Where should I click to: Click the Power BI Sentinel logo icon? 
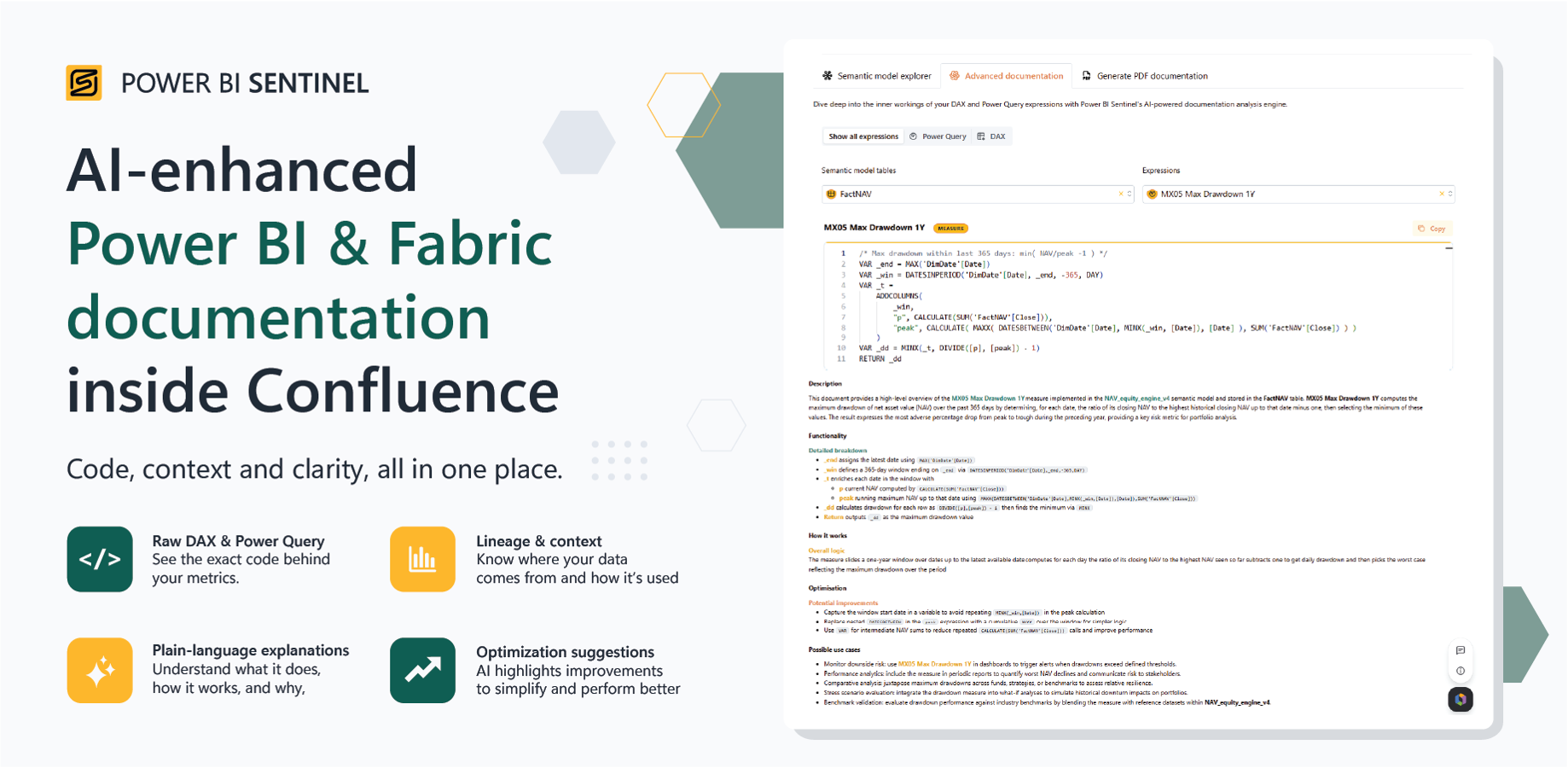tap(84, 83)
